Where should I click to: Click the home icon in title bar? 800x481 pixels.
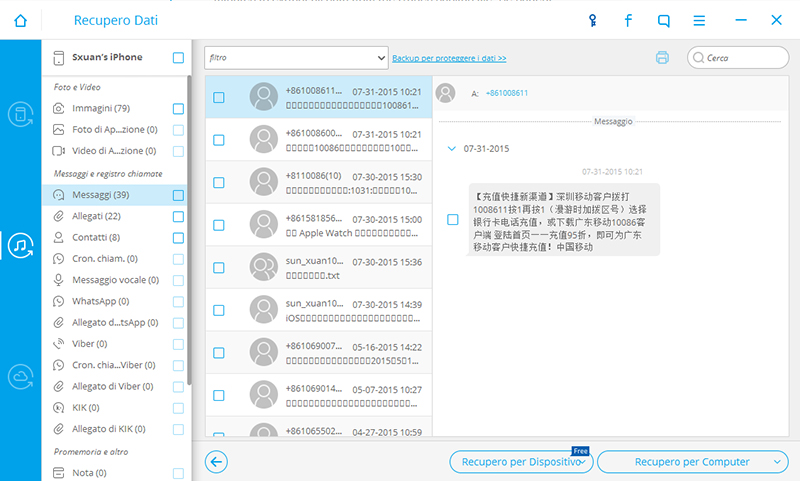(21, 20)
